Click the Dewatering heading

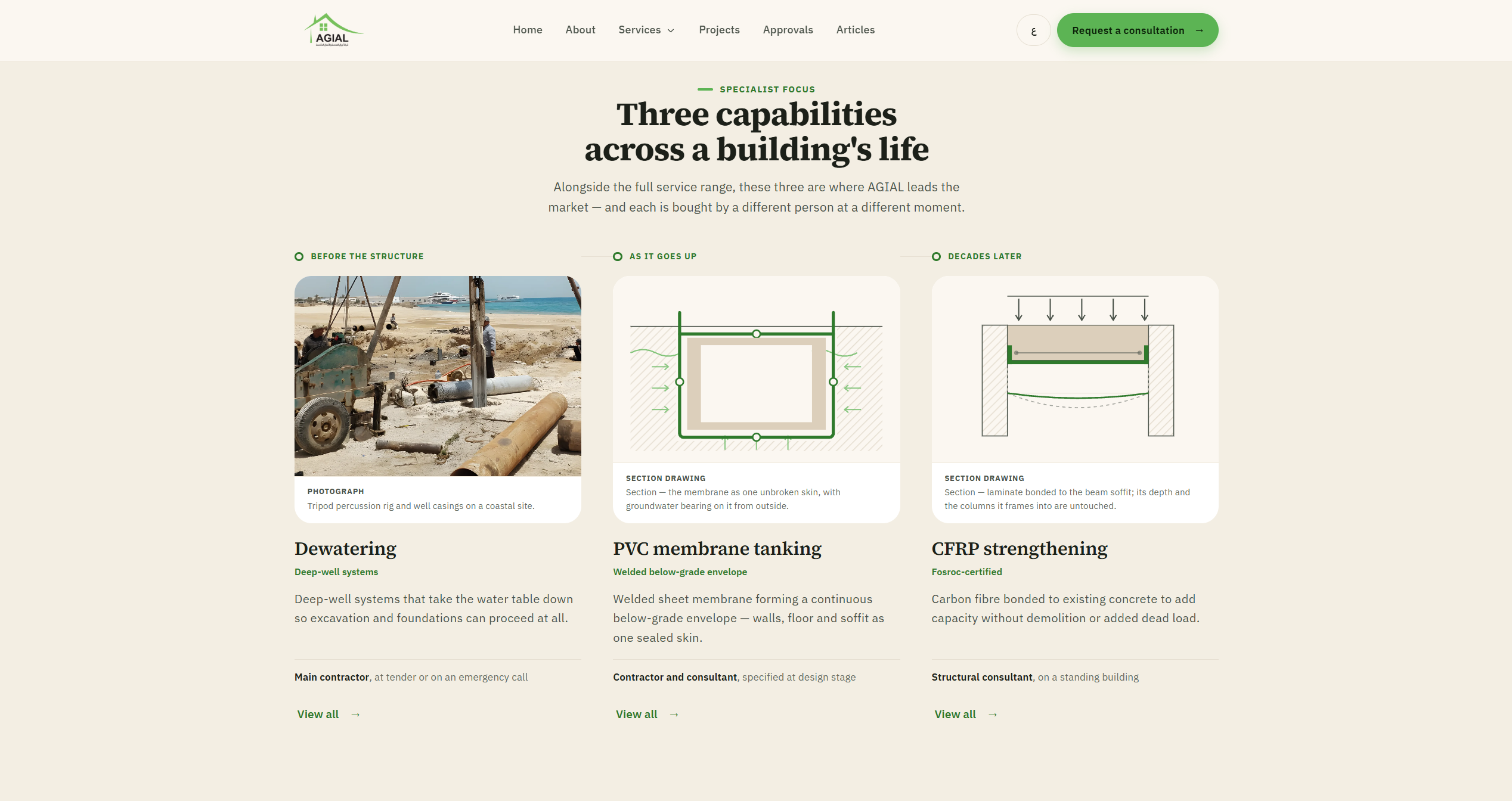tap(345, 548)
